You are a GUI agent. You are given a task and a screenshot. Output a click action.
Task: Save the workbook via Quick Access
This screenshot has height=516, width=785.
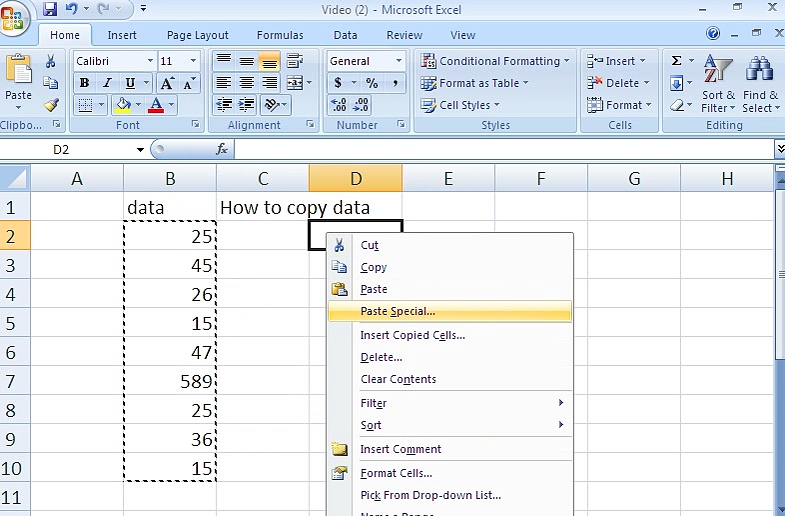point(50,9)
